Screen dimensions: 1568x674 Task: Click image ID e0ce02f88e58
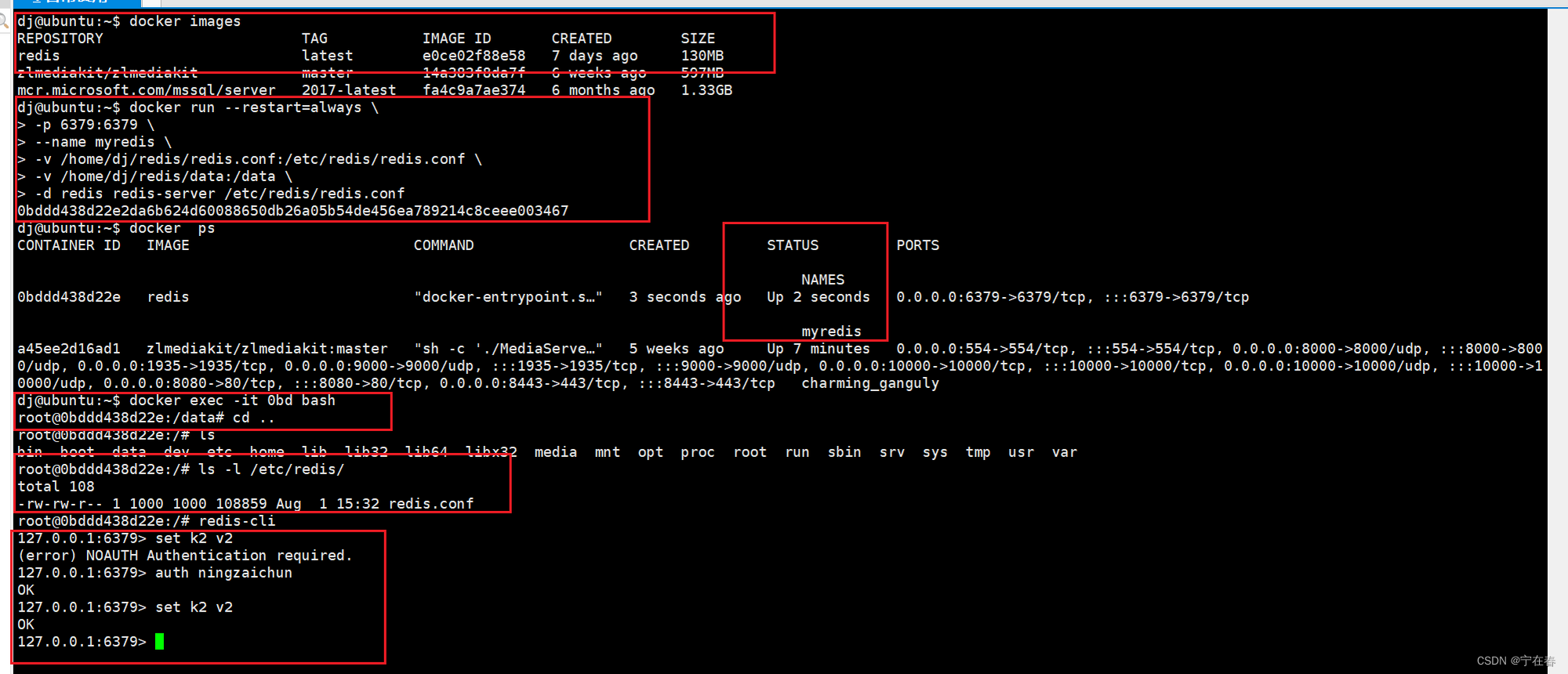[474, 56]
